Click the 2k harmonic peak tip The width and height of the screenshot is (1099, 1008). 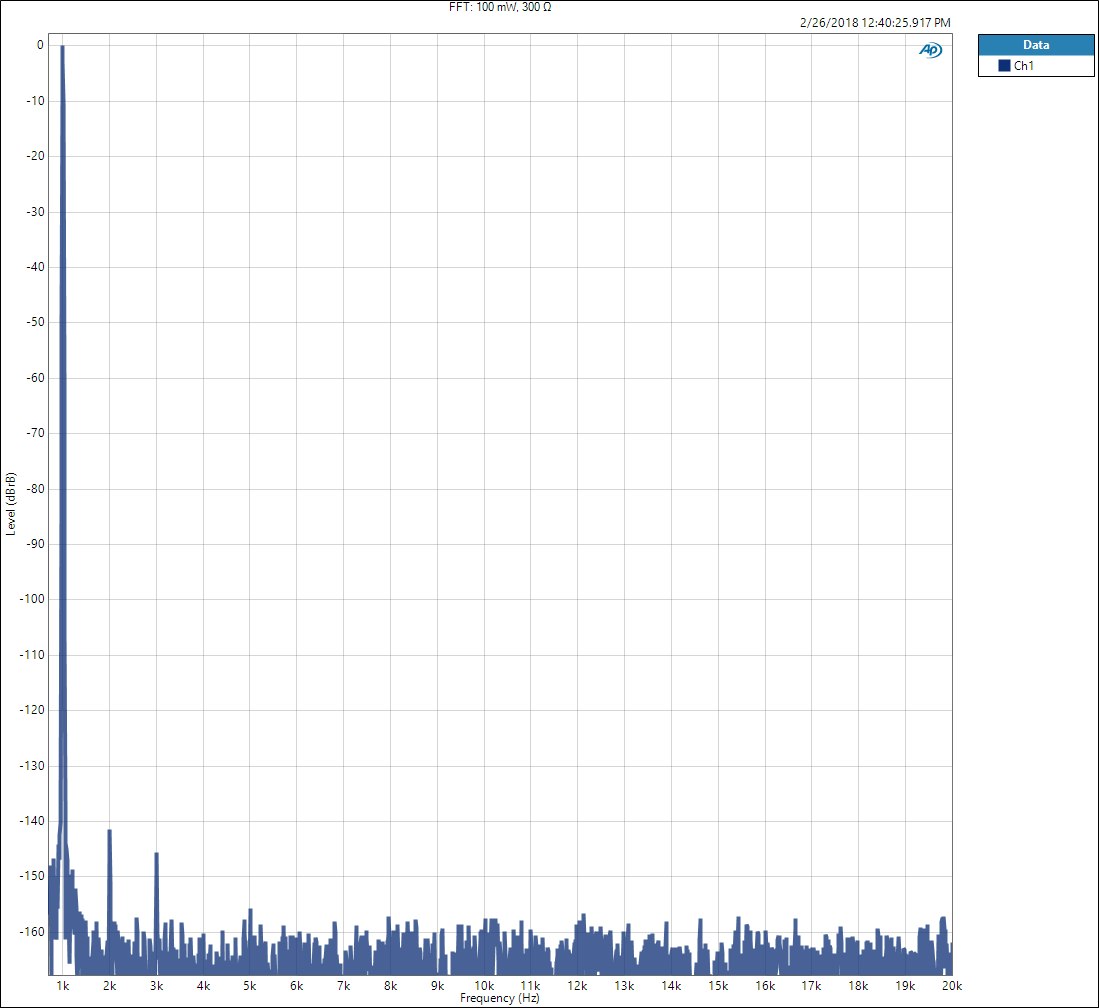(109, 831)
